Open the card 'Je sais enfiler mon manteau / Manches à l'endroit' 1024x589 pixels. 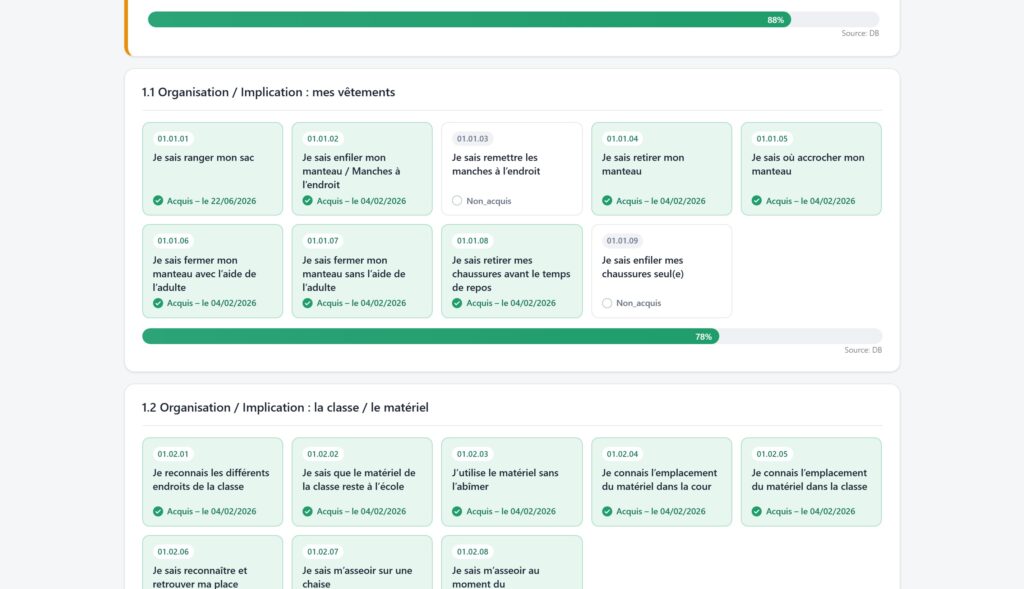tap(362, 168)
